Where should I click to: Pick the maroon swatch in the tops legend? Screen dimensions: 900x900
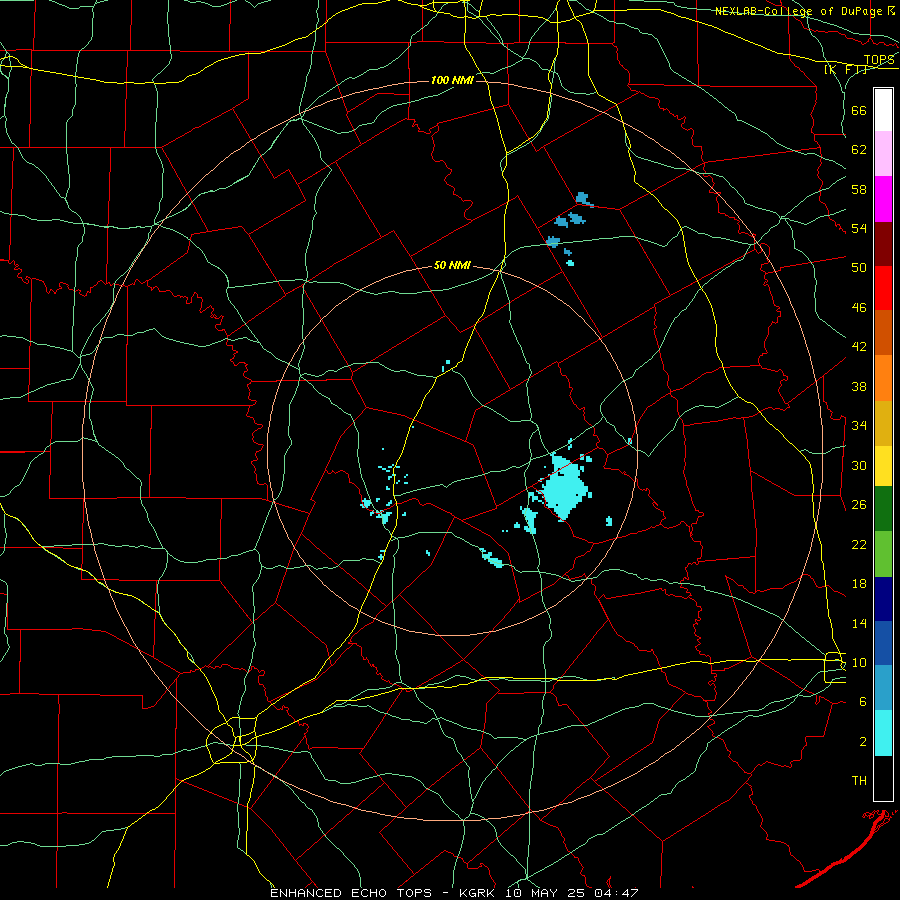(x=883, y=244)
